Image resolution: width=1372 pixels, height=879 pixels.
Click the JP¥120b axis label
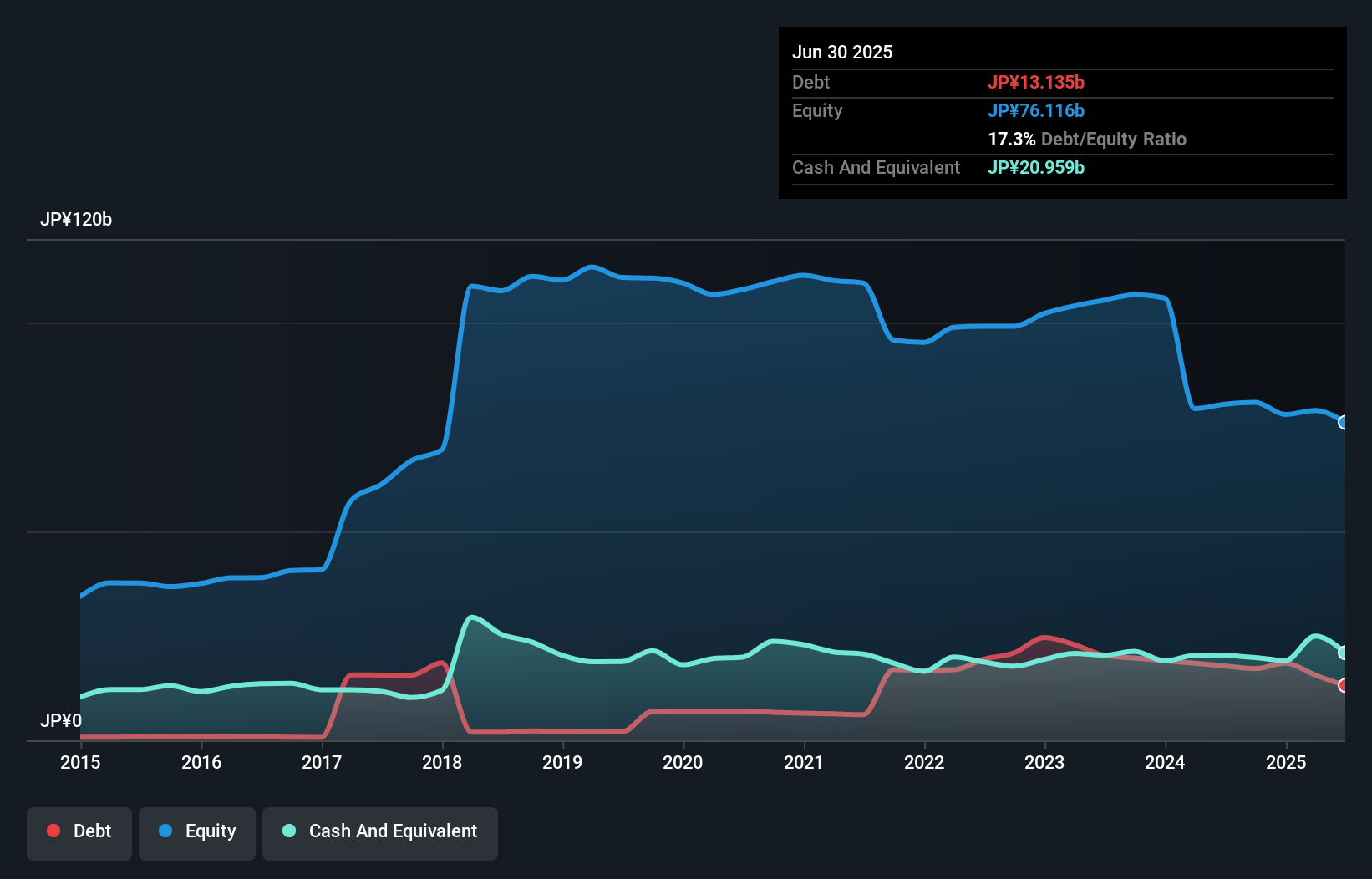click(x=76, y=220)
